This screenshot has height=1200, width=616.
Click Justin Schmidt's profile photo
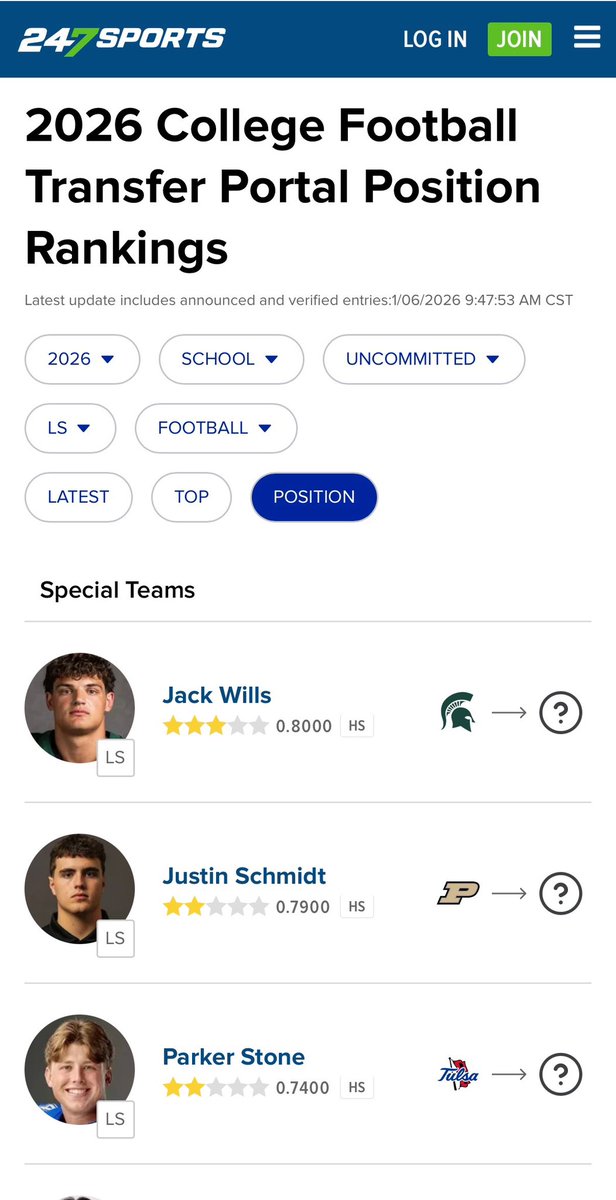(79, 888)
